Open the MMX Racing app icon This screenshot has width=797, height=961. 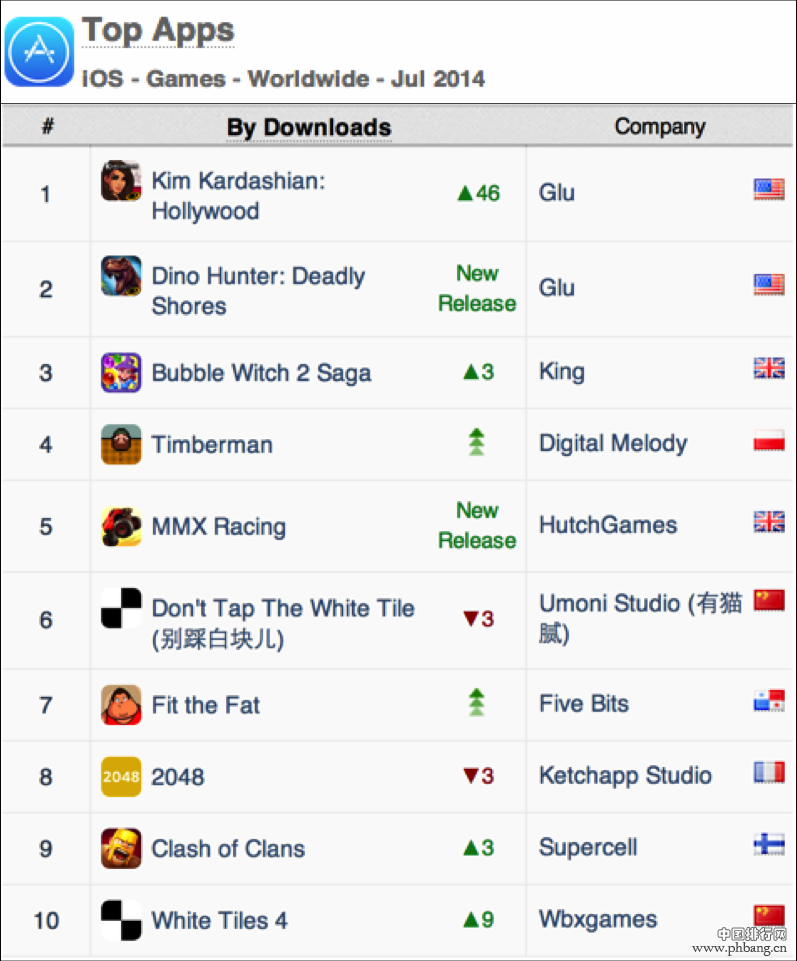tap(121, 527)
